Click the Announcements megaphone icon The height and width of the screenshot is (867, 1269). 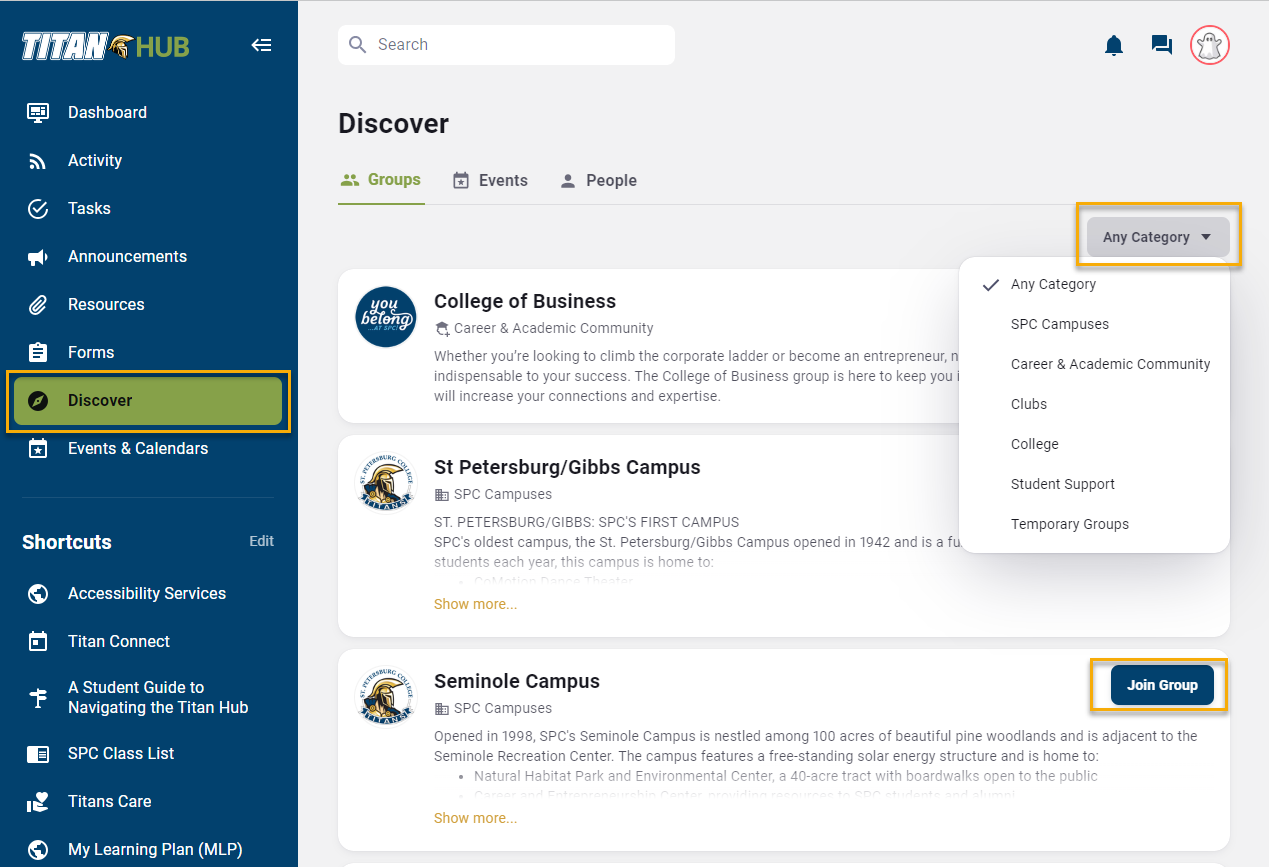click(x=38, y=256)
